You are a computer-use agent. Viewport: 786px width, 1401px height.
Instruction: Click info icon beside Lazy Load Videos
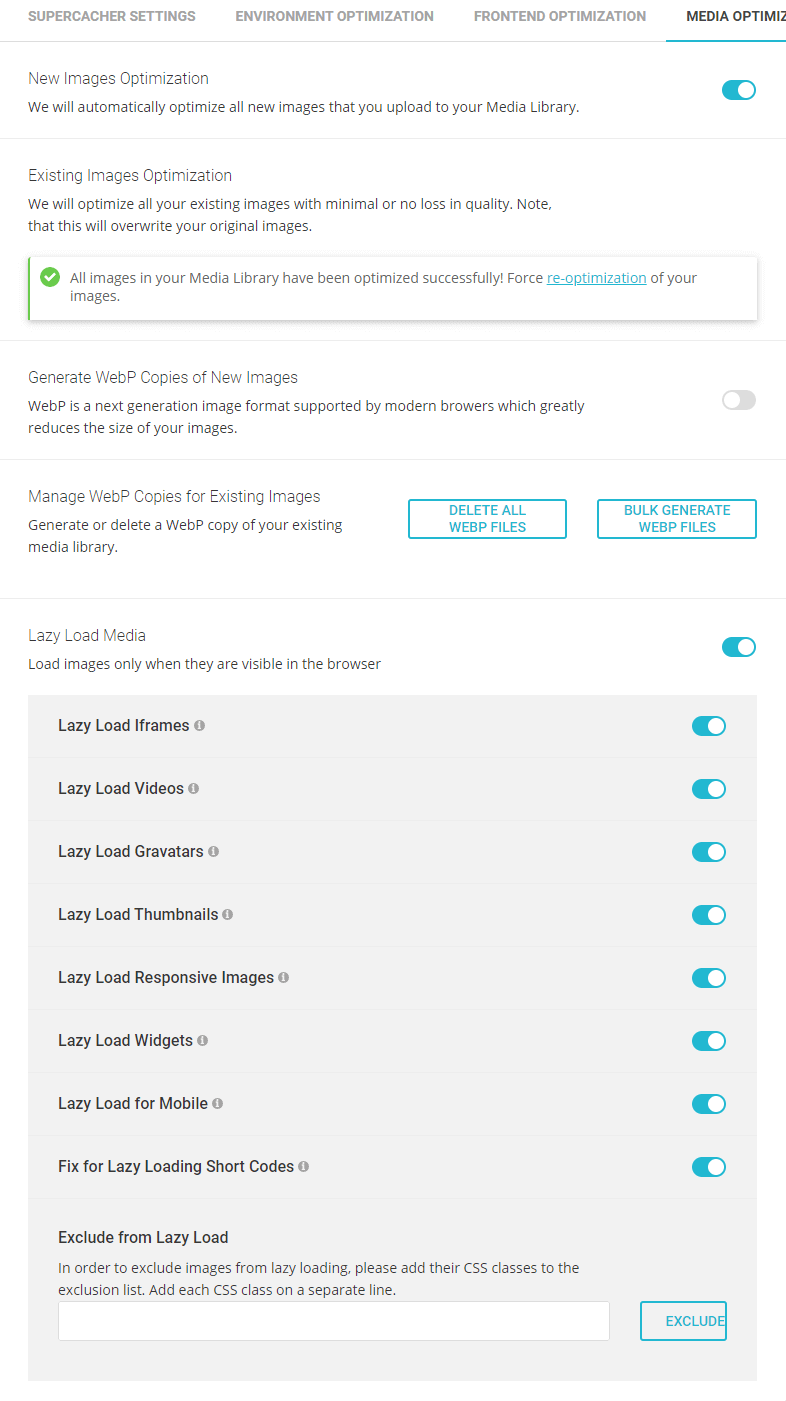point(194,789)
